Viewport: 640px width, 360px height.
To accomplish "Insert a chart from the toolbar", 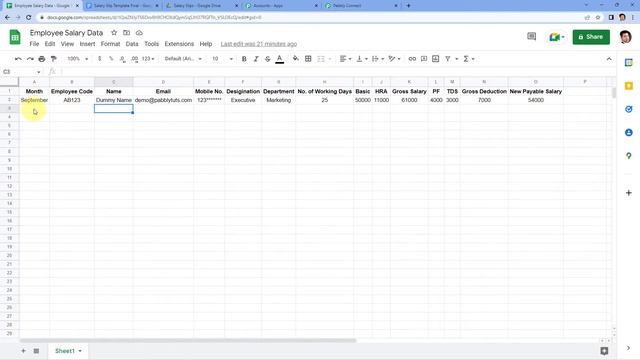I will 436,59.
